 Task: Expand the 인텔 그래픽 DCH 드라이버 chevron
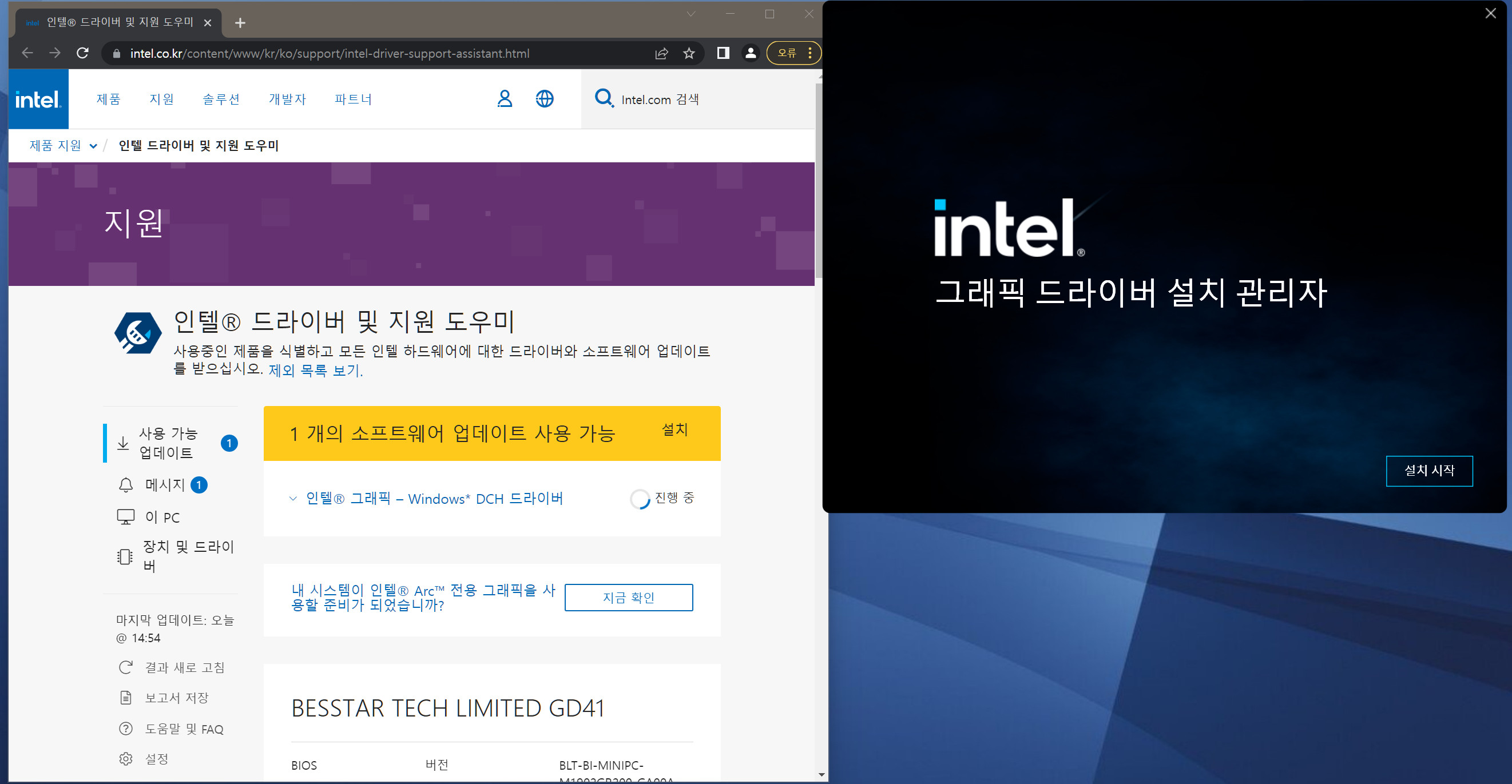[293, 499]
